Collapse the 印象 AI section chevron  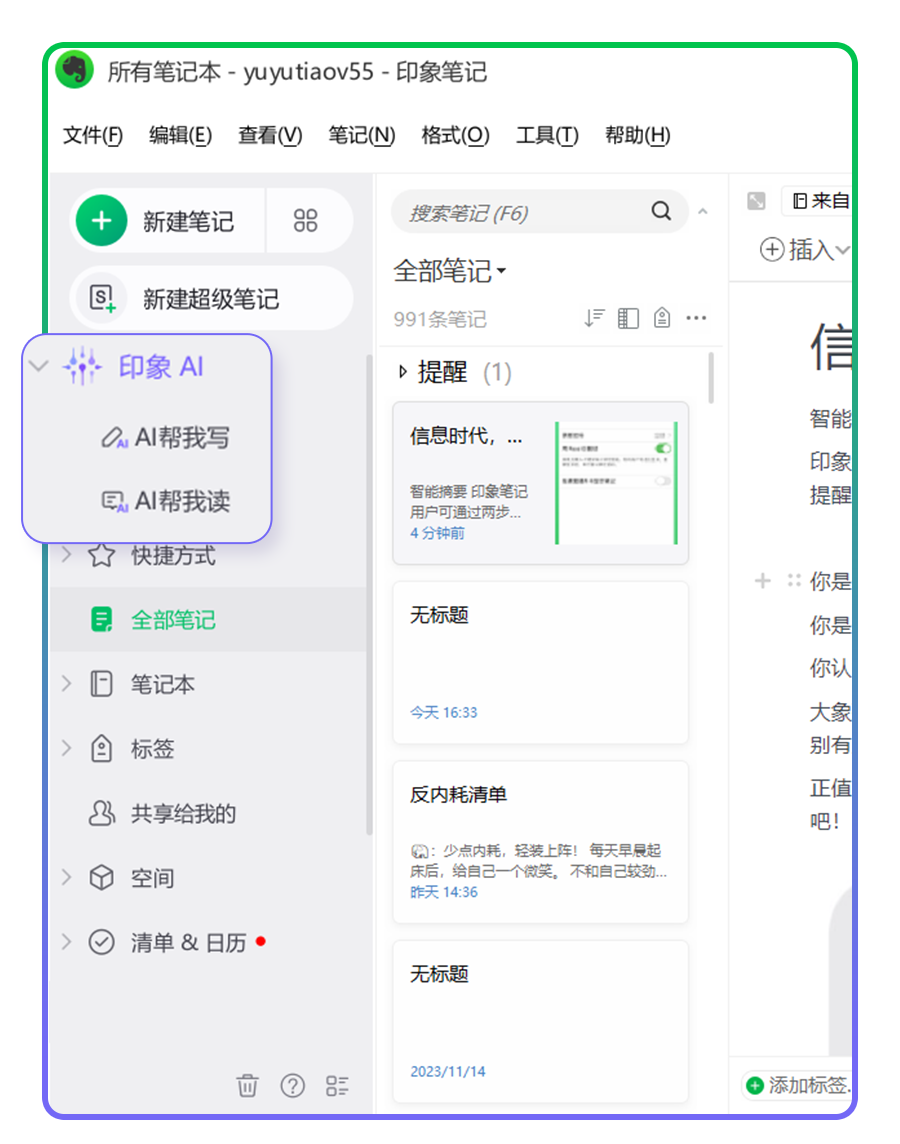pos(39,366)
